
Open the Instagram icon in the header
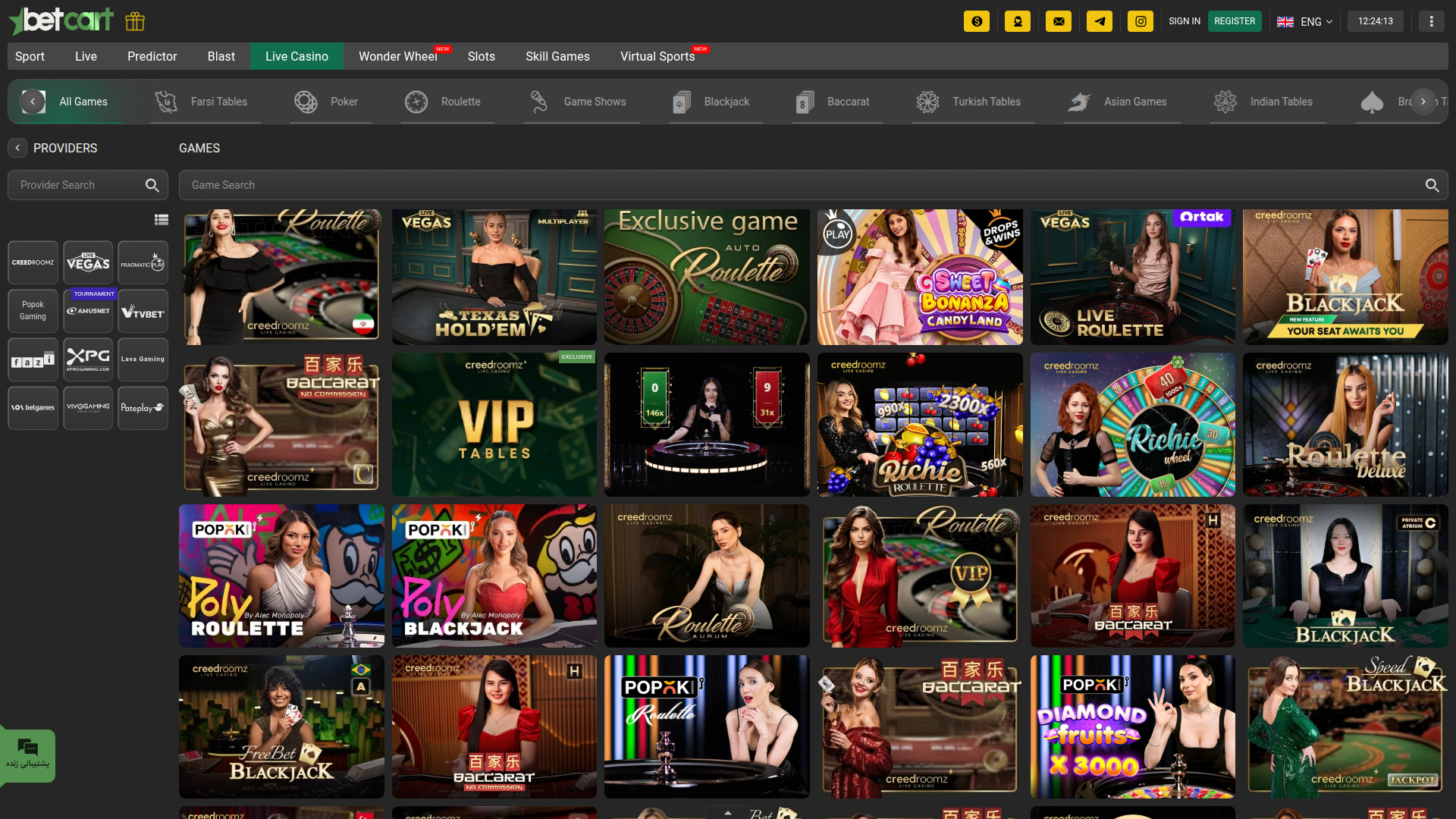1141,21
